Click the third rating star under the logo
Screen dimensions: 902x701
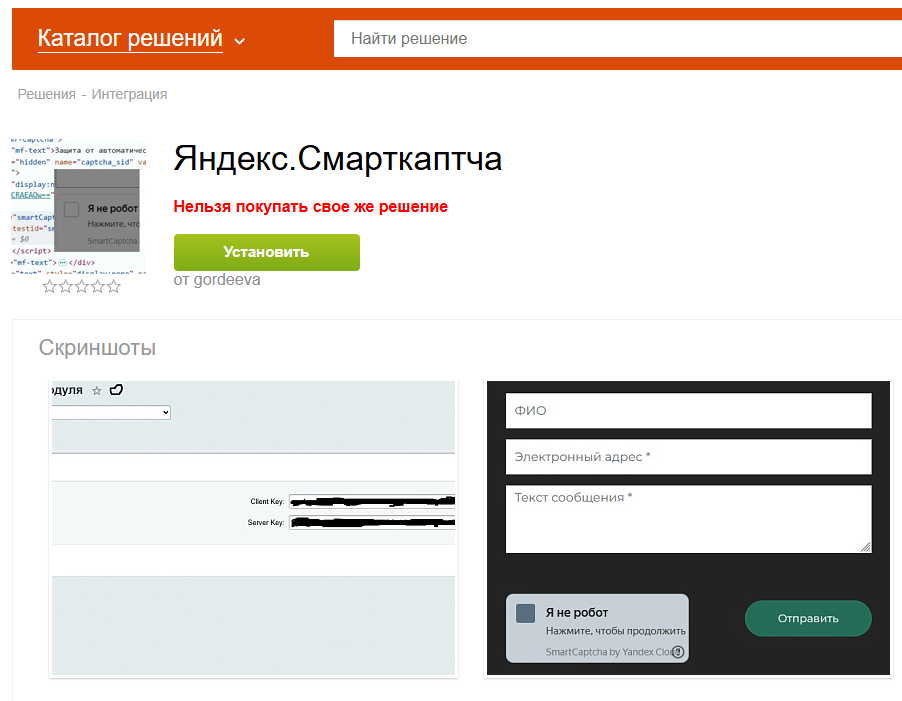click(82, 286)
